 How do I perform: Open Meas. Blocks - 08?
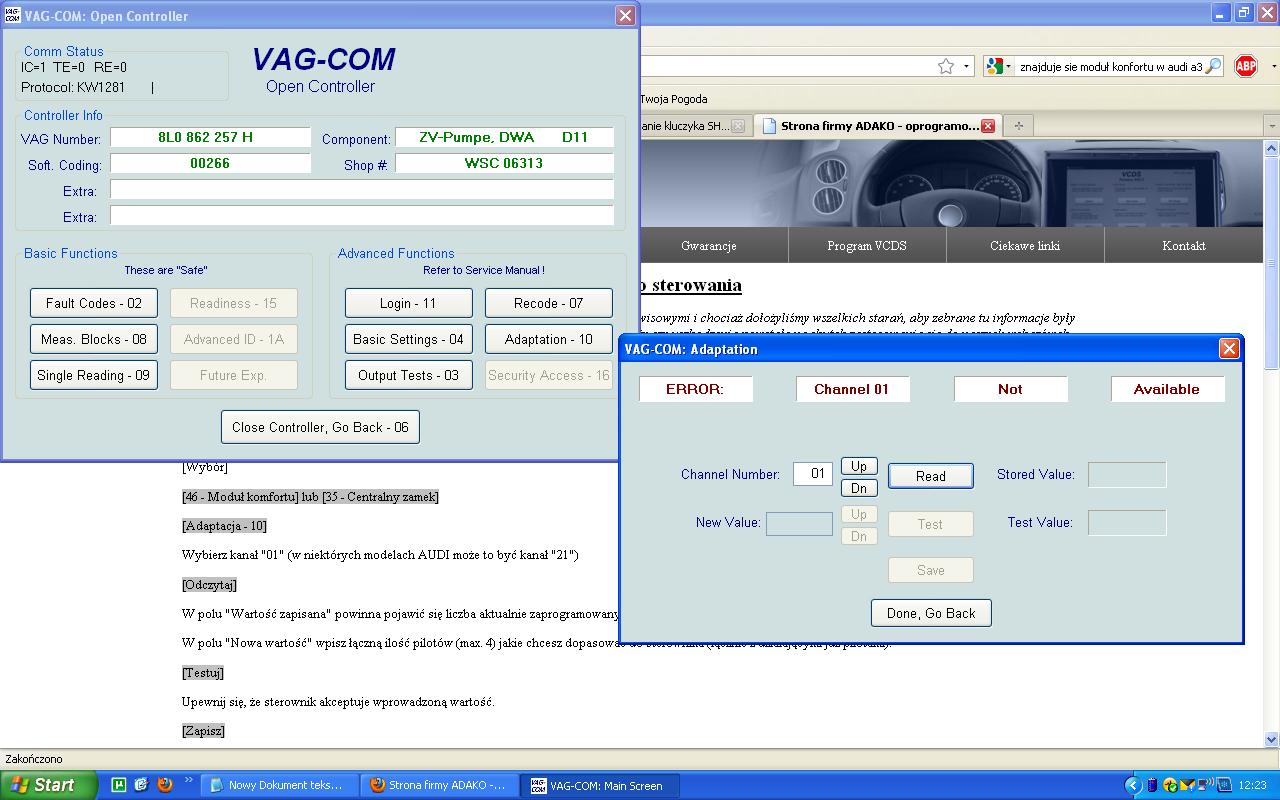click(x=94, y=339)
